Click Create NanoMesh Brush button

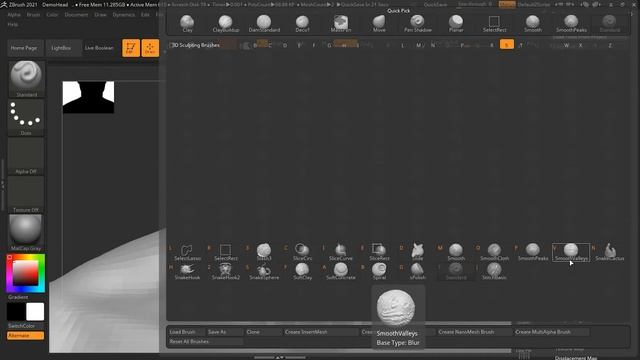point(474,332)
